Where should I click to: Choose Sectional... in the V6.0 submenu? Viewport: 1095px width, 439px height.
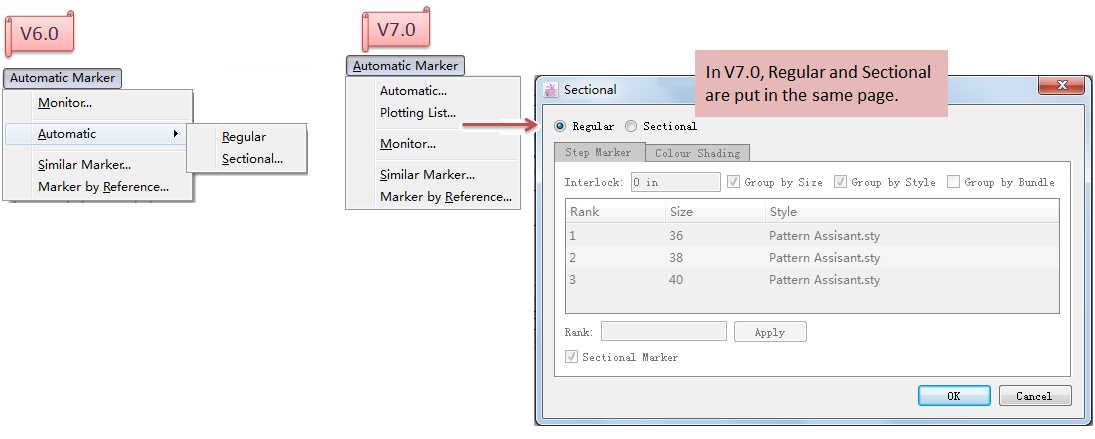252,158
